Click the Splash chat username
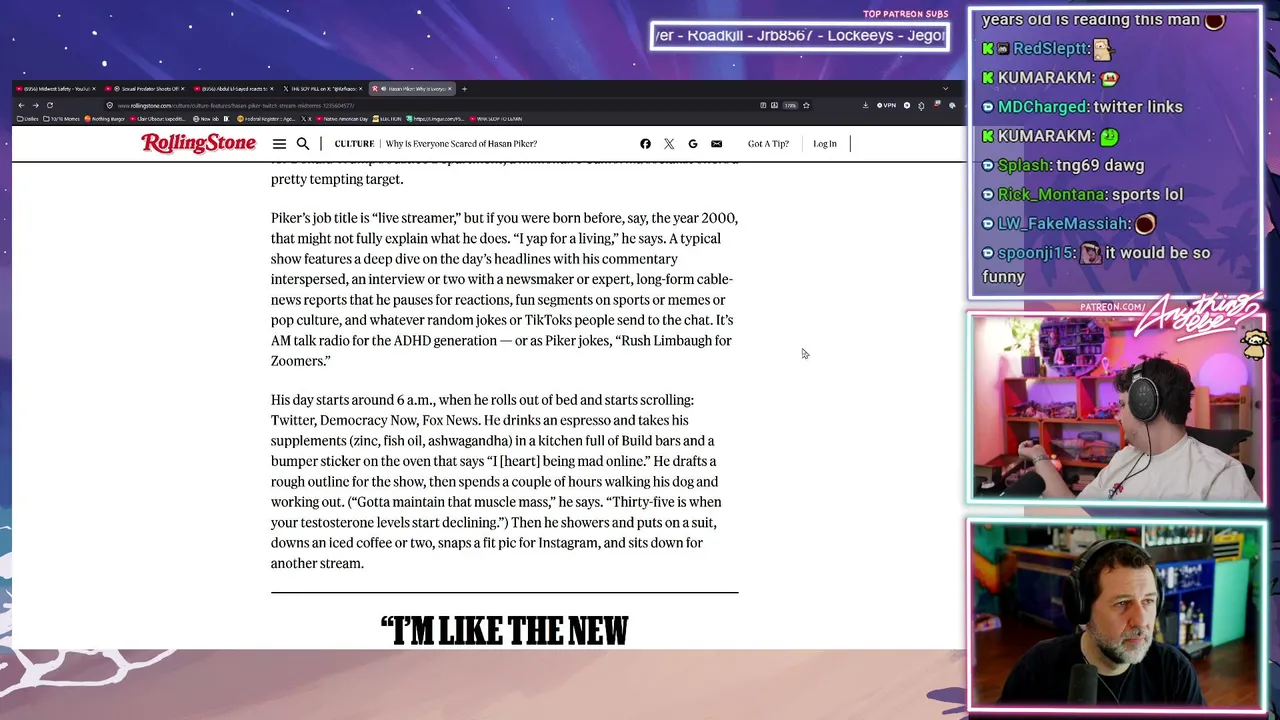The height and width of the screenshot is (720, 1280). coord(1024,165)
